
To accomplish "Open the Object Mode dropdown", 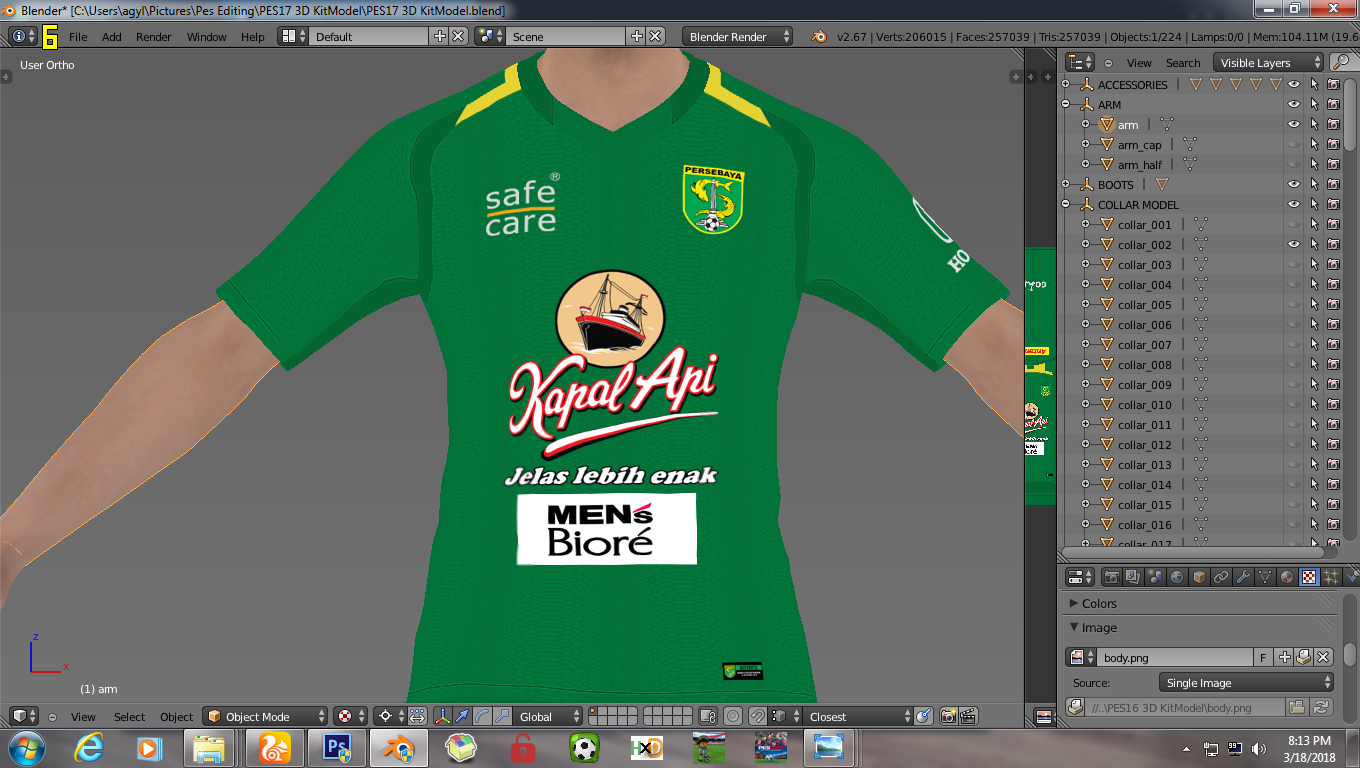I will click(265, 716).
